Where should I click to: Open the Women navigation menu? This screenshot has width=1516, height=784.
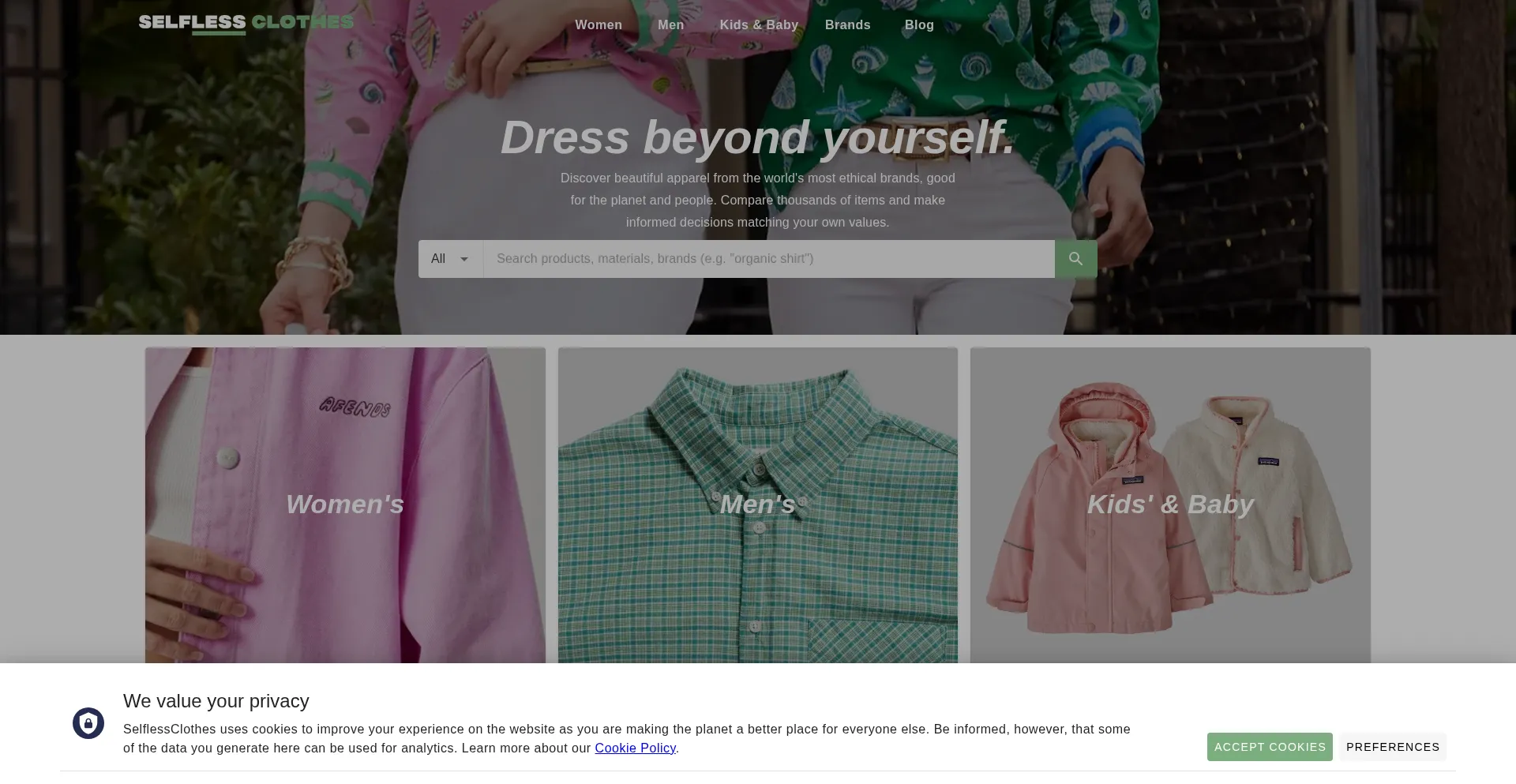click(x=598, y=24)
